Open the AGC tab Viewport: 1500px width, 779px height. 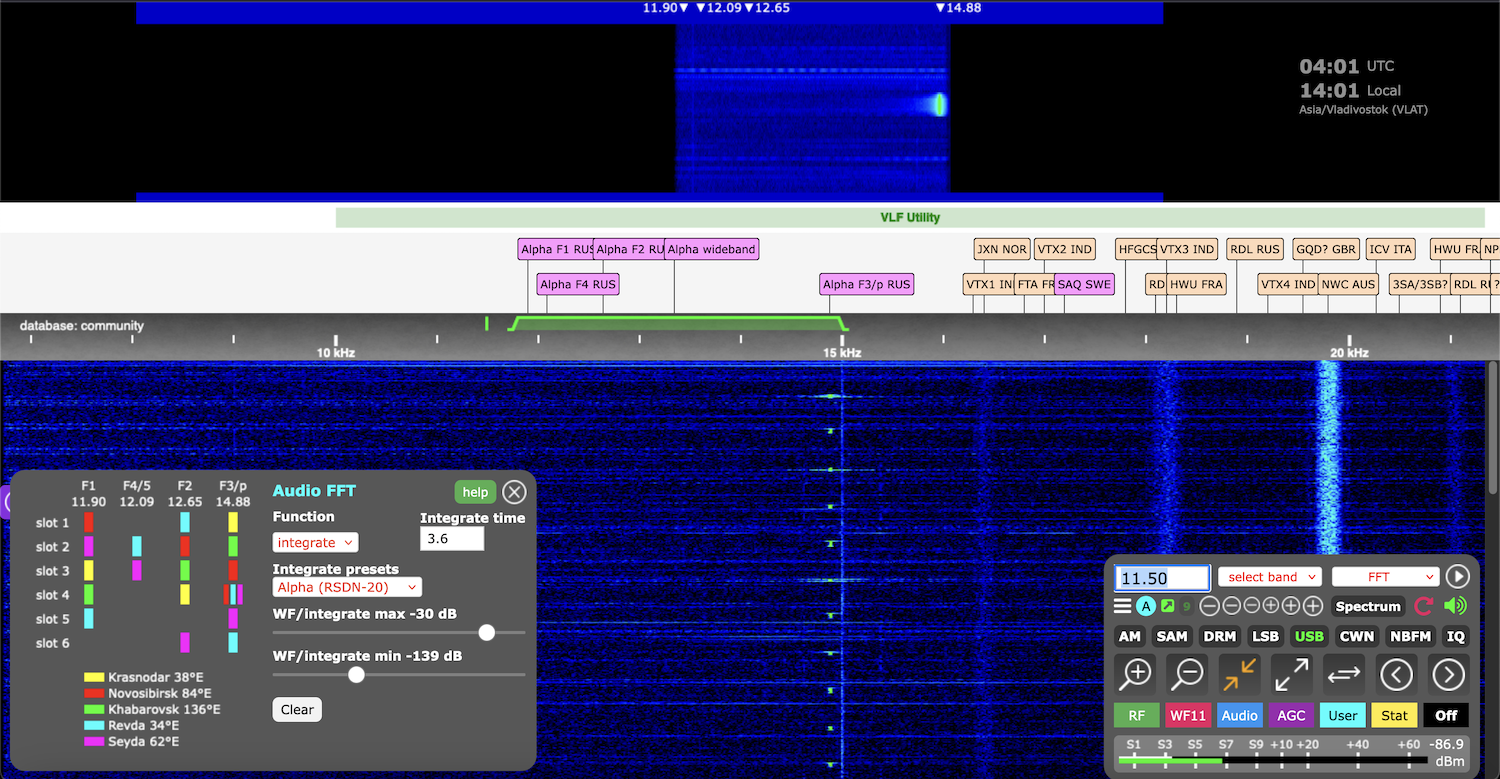point(1292,715)
